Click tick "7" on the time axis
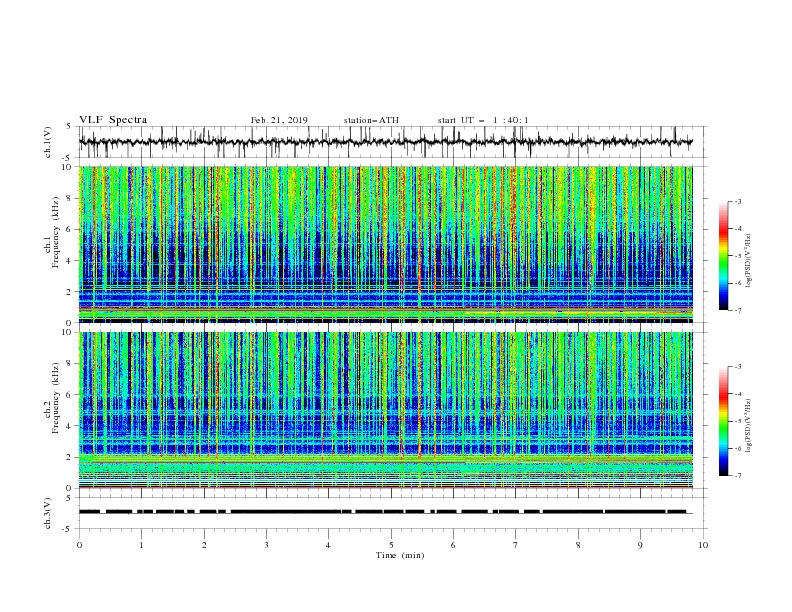The height and width of the screenshot is (612, 792). [516, 545]
